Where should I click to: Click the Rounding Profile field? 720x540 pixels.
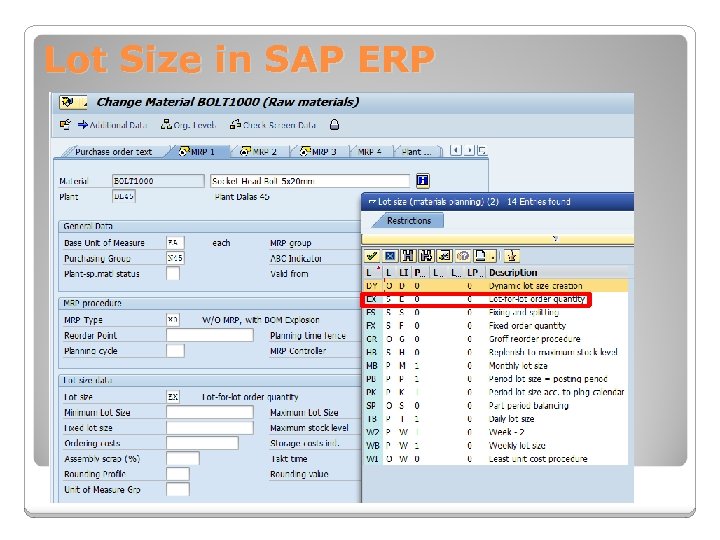tap(178, 474)
